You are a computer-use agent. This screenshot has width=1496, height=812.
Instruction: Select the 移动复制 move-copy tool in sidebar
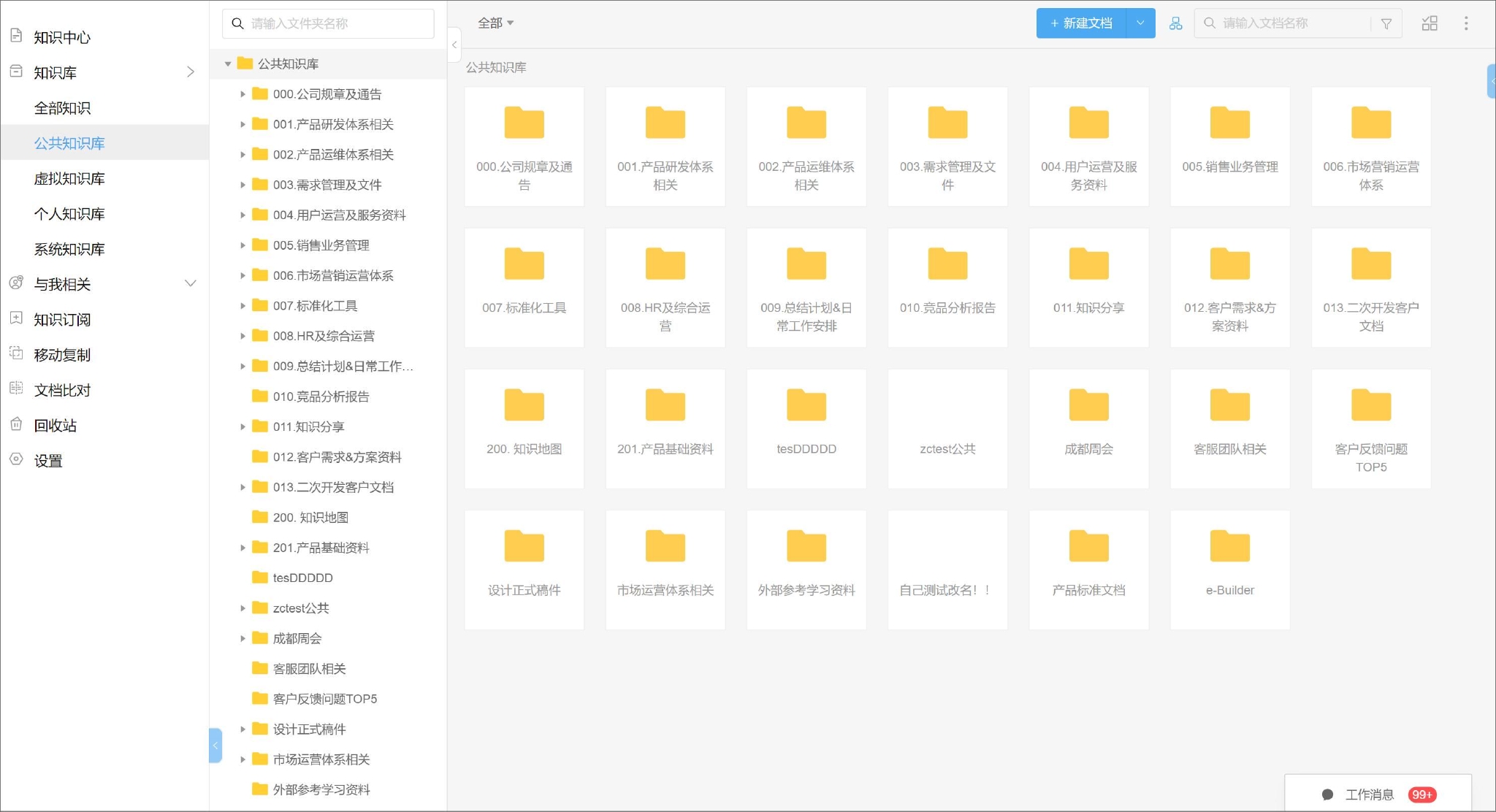[61, 354]
